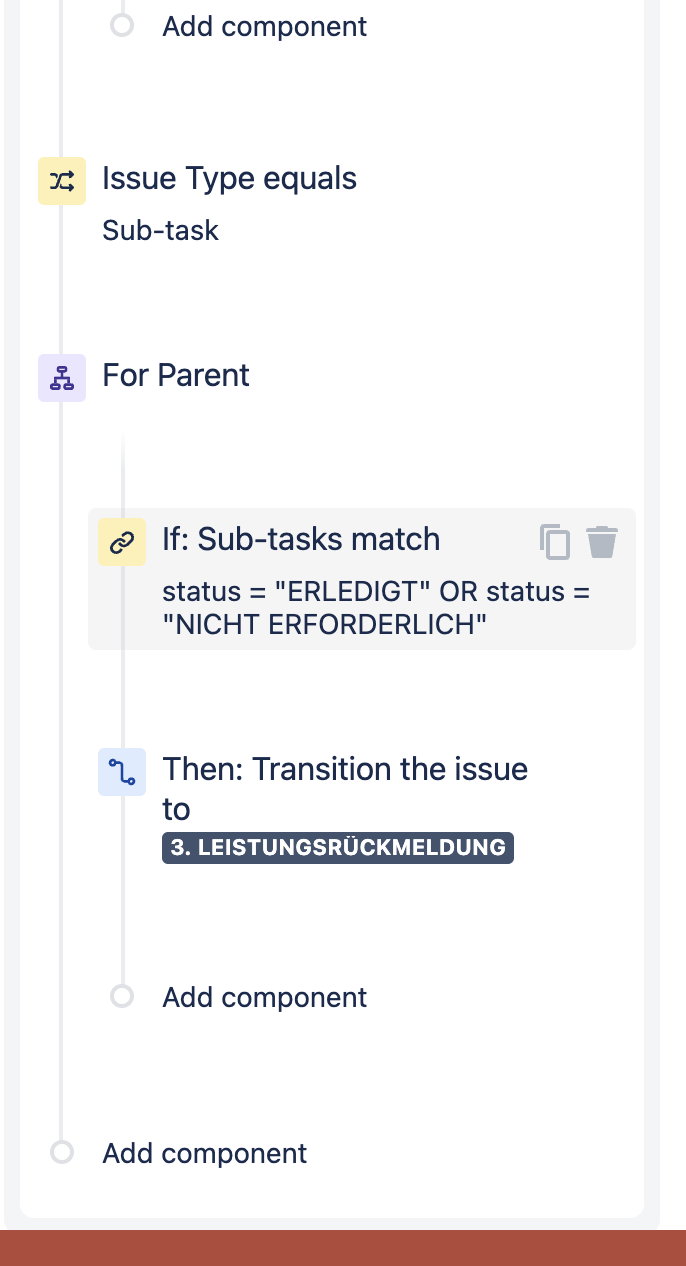Open the shuffle icon beside Issue Type equals
The width and height of the screenshot is (686, 1266).
(62, 180)
